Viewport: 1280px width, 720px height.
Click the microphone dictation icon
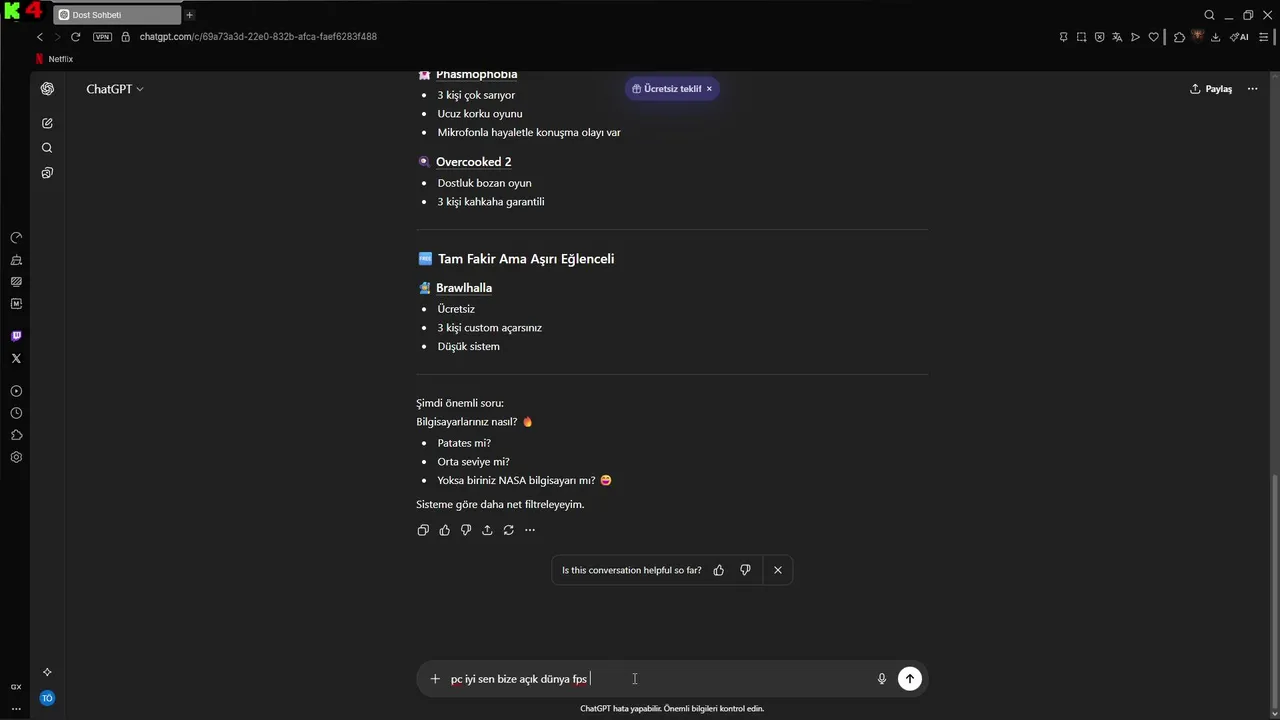pyautogui.click(x=882, y=679)
